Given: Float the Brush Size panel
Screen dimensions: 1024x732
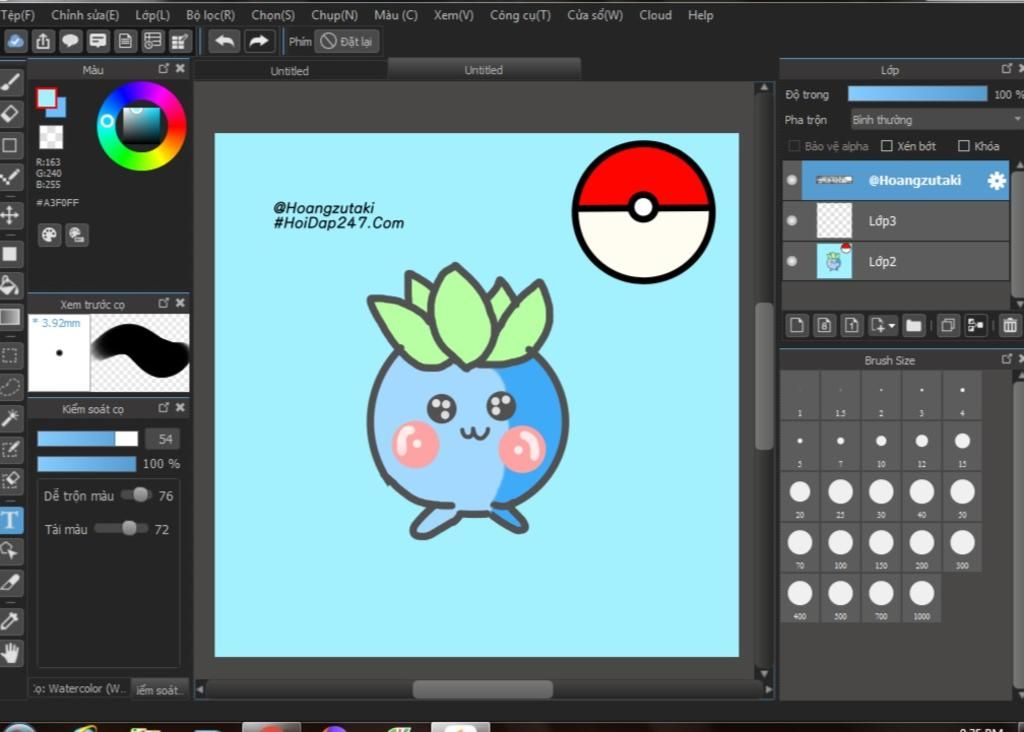Looking at the screenshot, I should click(x=1006, y=359).
